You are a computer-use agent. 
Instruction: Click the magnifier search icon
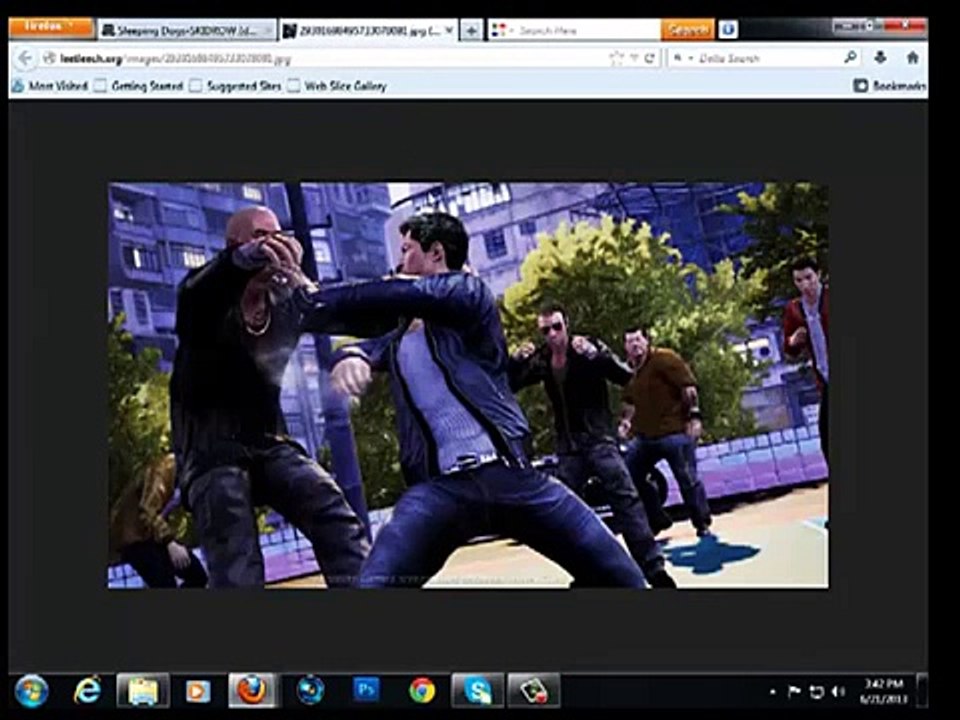(850, 58)
